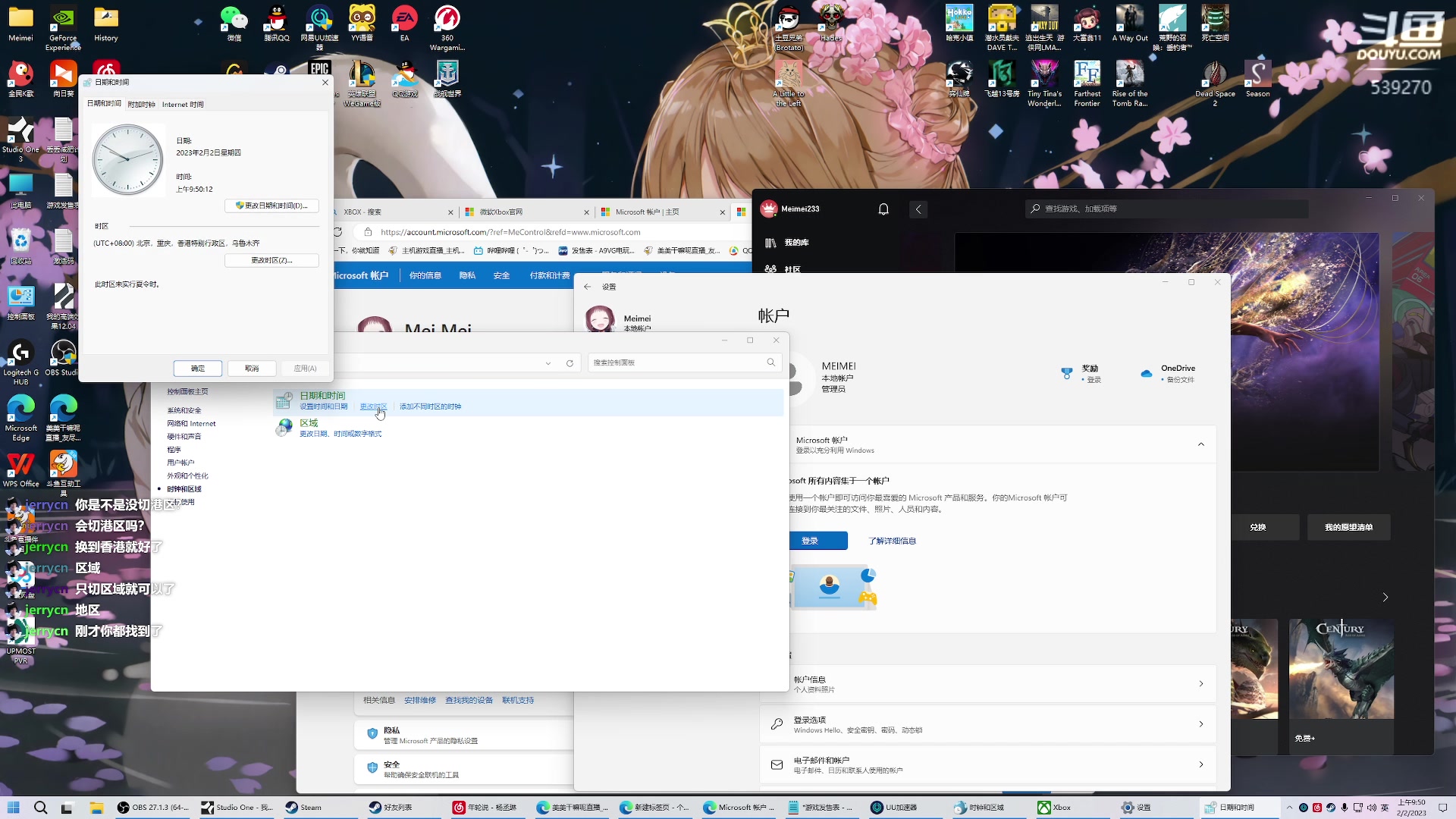
Task: Click the Control Panel search magnifier icon
Action: [x=771, y=362]
